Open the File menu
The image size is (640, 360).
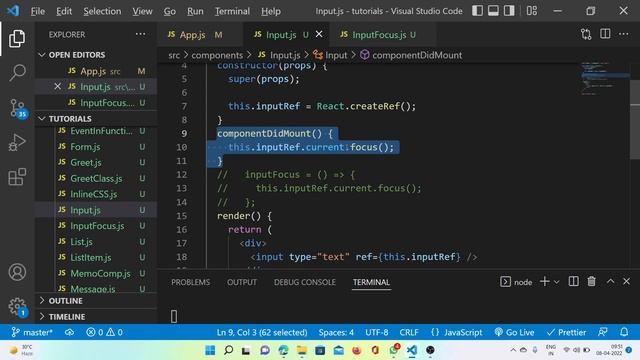click(38, 11)
